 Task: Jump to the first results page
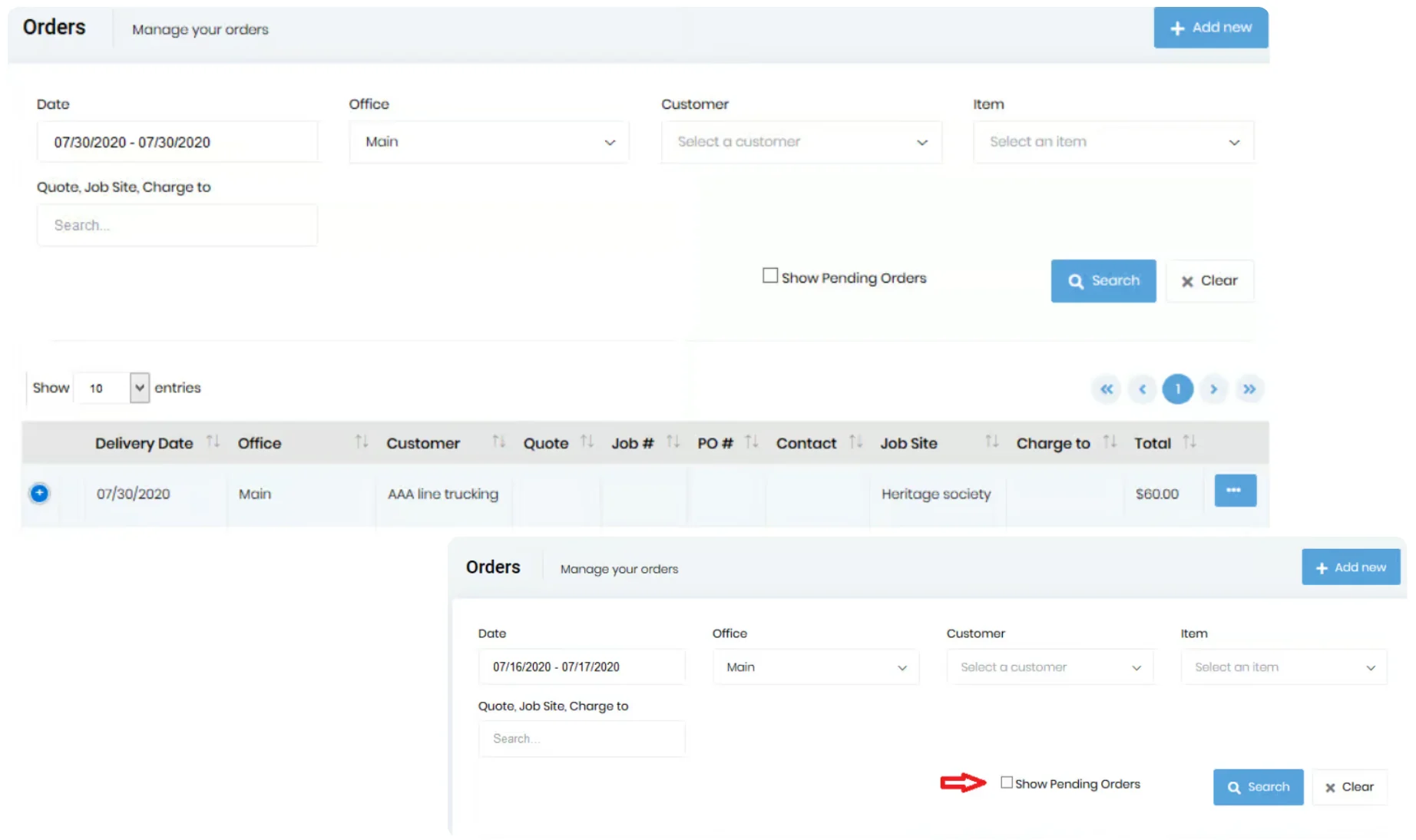(1107, 389)
